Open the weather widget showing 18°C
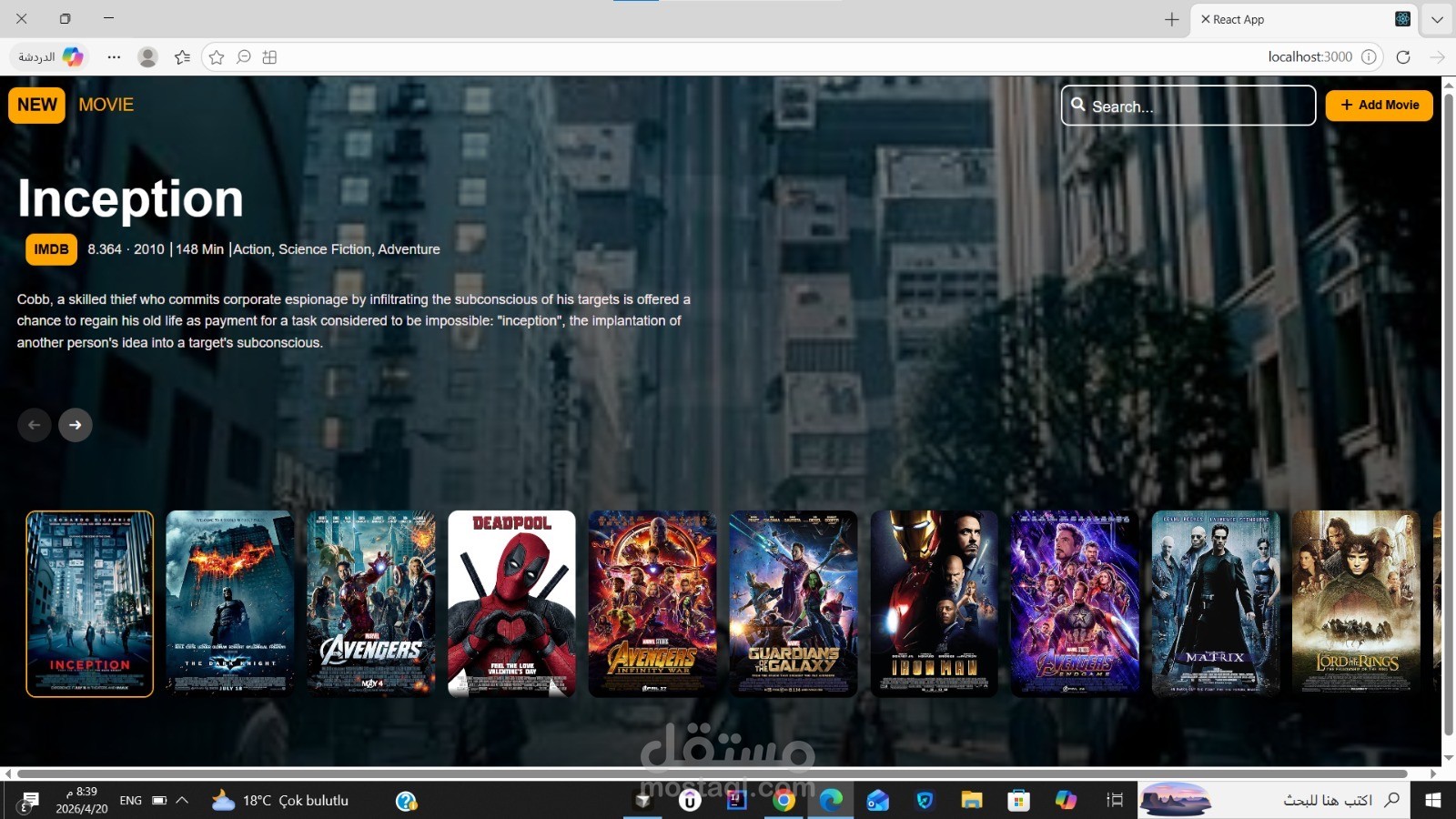Image resolution: width=1456 pixels, height=819 pixels. click(279, 801)
